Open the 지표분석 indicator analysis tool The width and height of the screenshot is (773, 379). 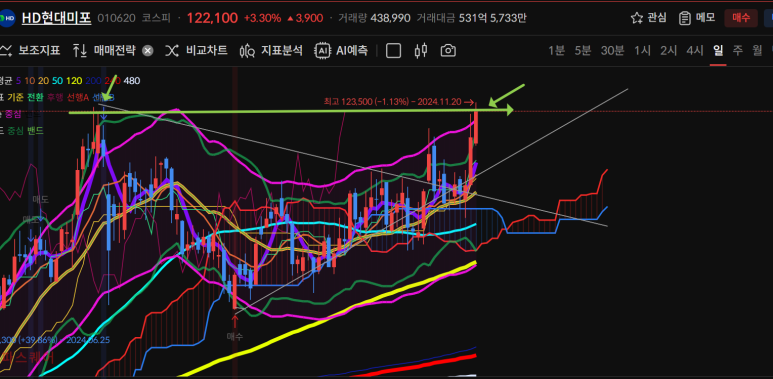coord(271,50)
